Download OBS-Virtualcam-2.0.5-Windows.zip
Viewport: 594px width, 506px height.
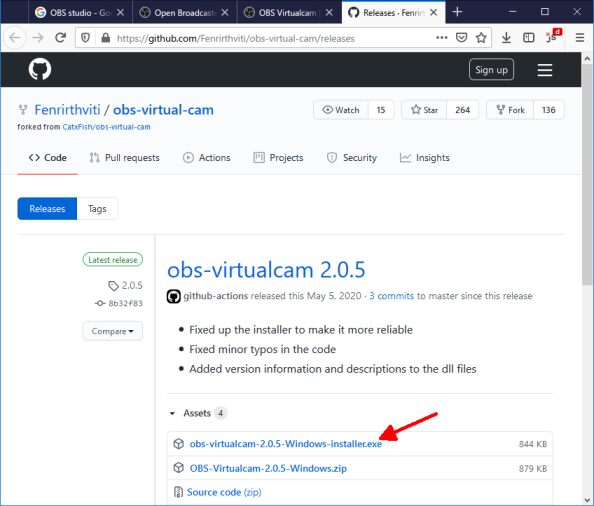click(x=268, y=468)
